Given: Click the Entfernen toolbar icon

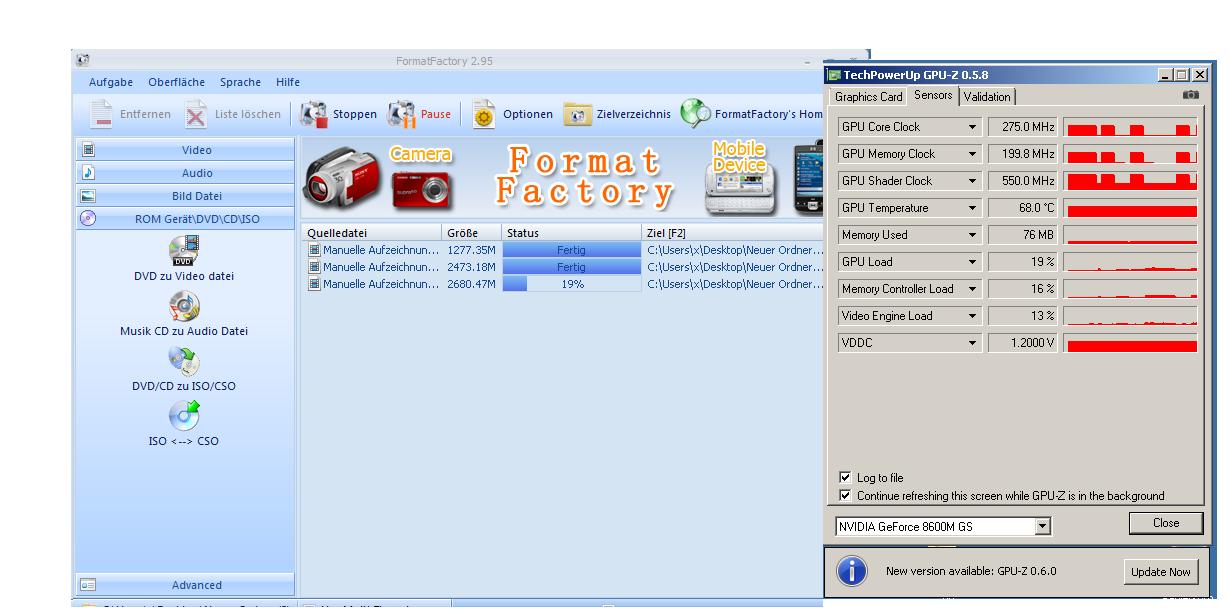Looking at the screenshot, I should pyautogui.click(x=102, y=114).
